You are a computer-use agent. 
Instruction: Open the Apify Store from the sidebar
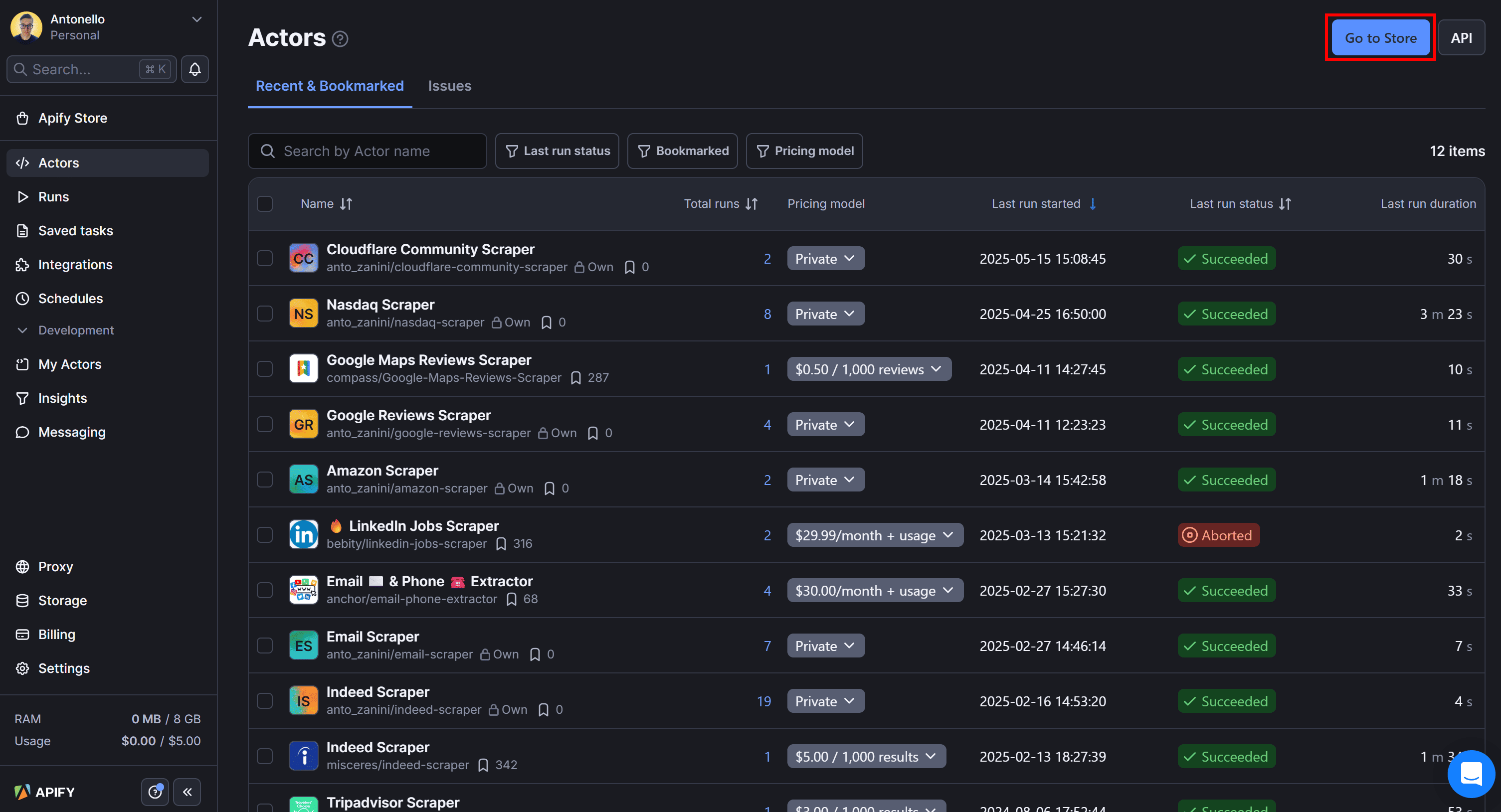click(x=72, y=118)
